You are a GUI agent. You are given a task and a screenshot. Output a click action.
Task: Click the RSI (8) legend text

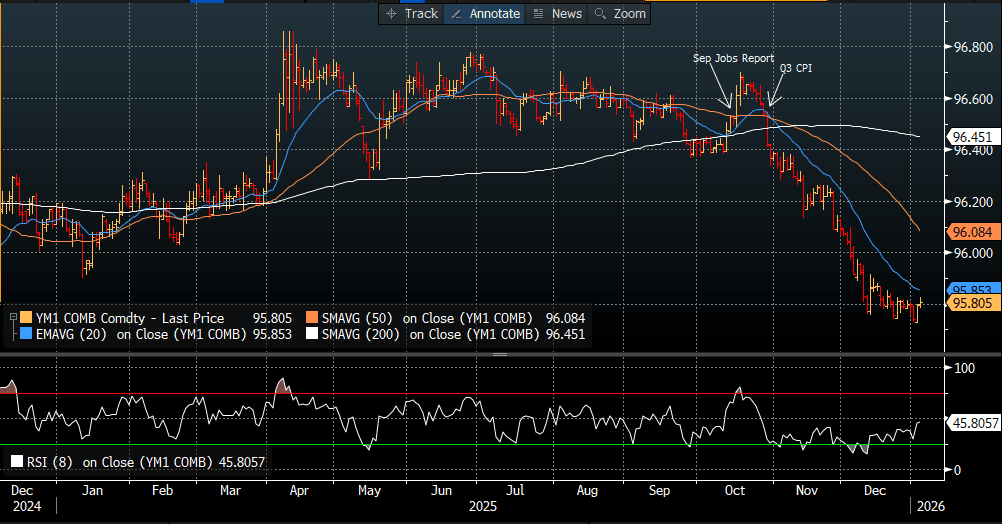pos(50,462)
